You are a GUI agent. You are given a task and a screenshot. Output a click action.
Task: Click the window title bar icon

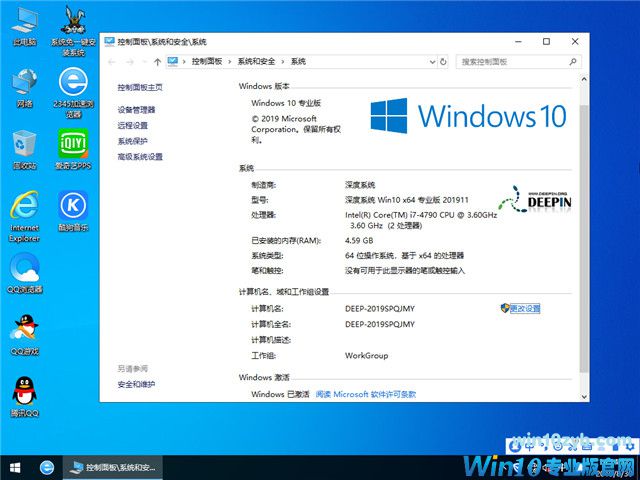click(x=109, y=41)
